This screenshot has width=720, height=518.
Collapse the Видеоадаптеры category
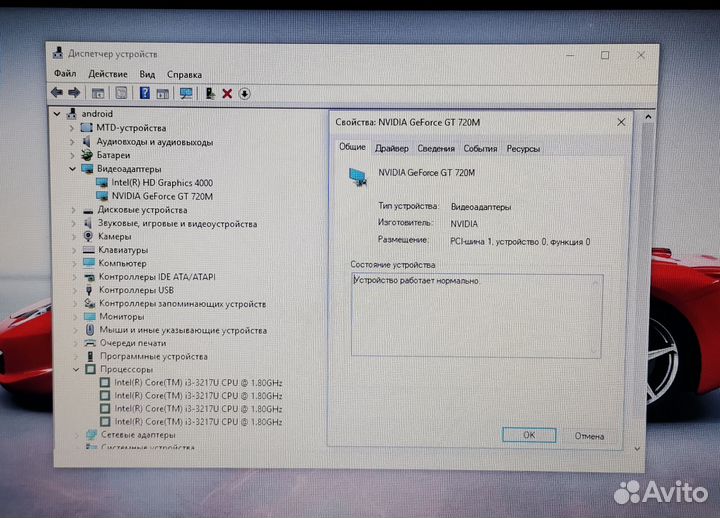(72, 169)
